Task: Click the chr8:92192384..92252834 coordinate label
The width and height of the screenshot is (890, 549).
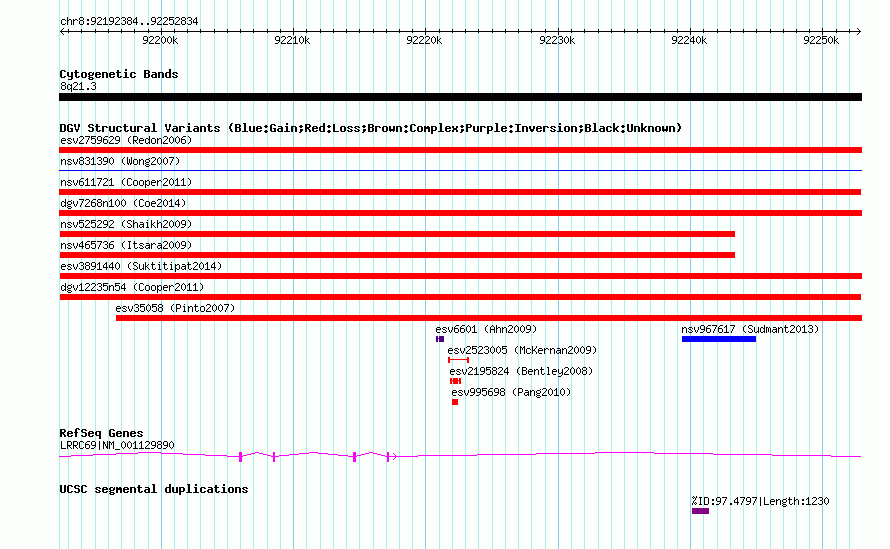Action: 129,22
